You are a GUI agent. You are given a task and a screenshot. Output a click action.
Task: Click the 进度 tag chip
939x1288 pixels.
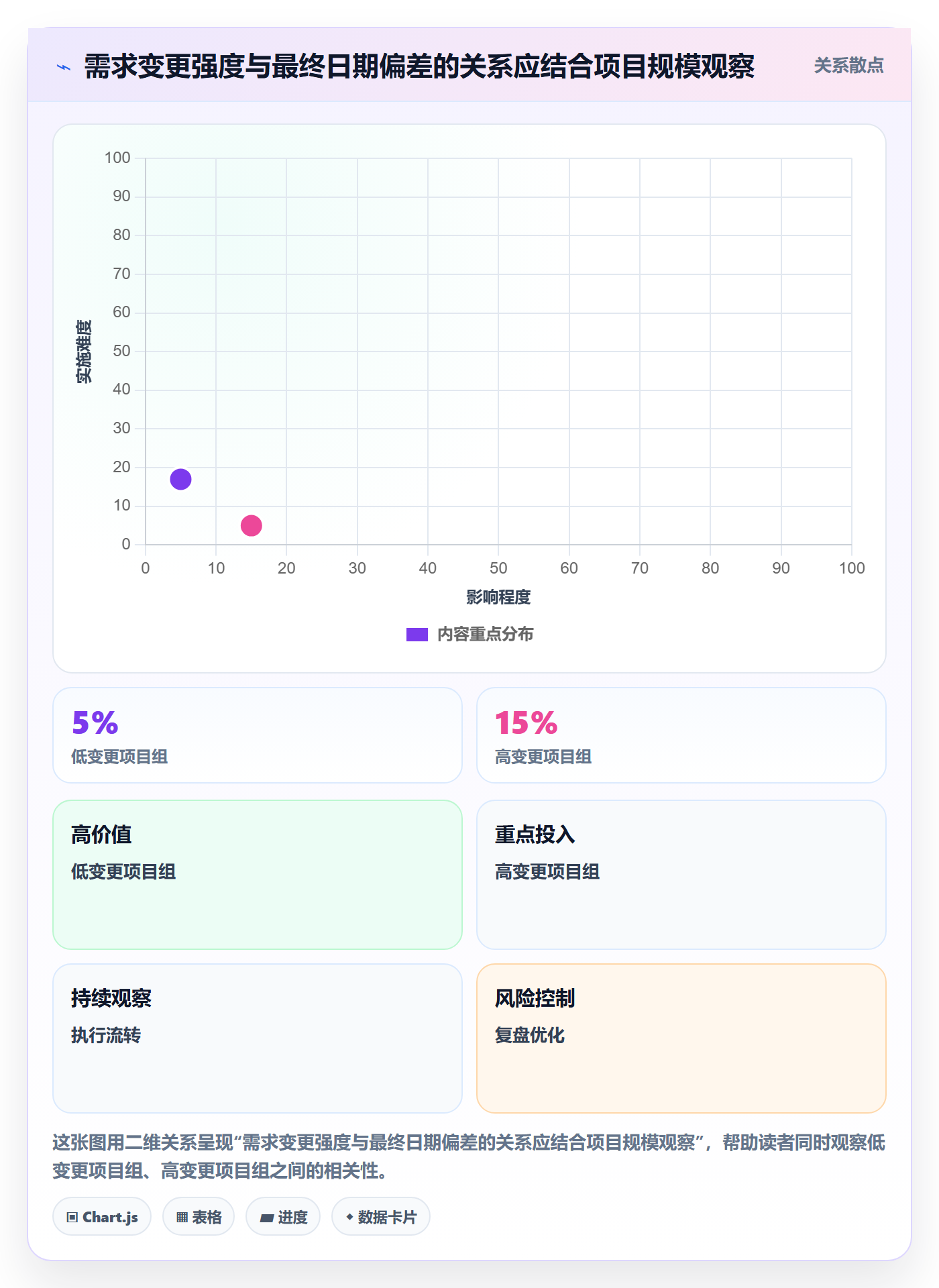pos(283,1217)
